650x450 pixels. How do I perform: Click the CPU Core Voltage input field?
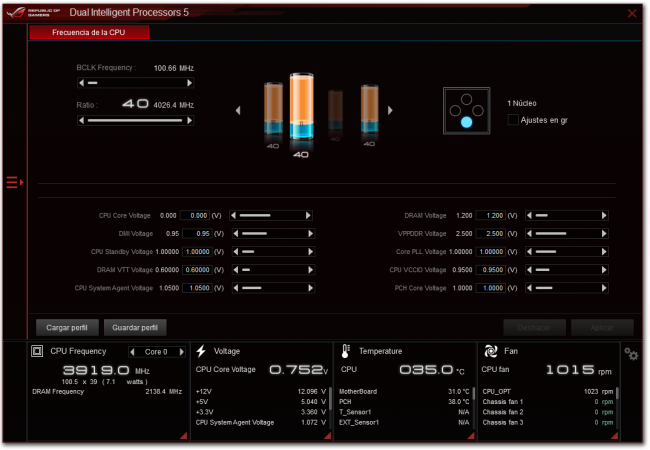point(195,215)
